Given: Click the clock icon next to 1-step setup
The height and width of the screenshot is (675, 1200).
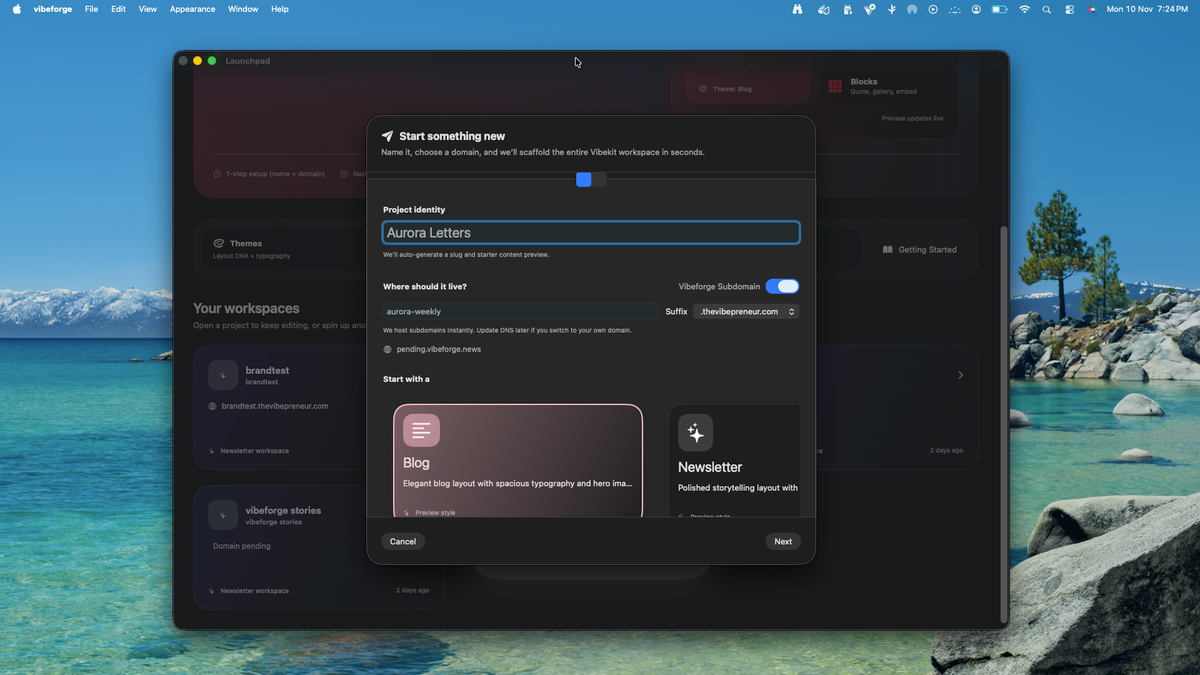Looking at the screenshot, I should [217, 174].
